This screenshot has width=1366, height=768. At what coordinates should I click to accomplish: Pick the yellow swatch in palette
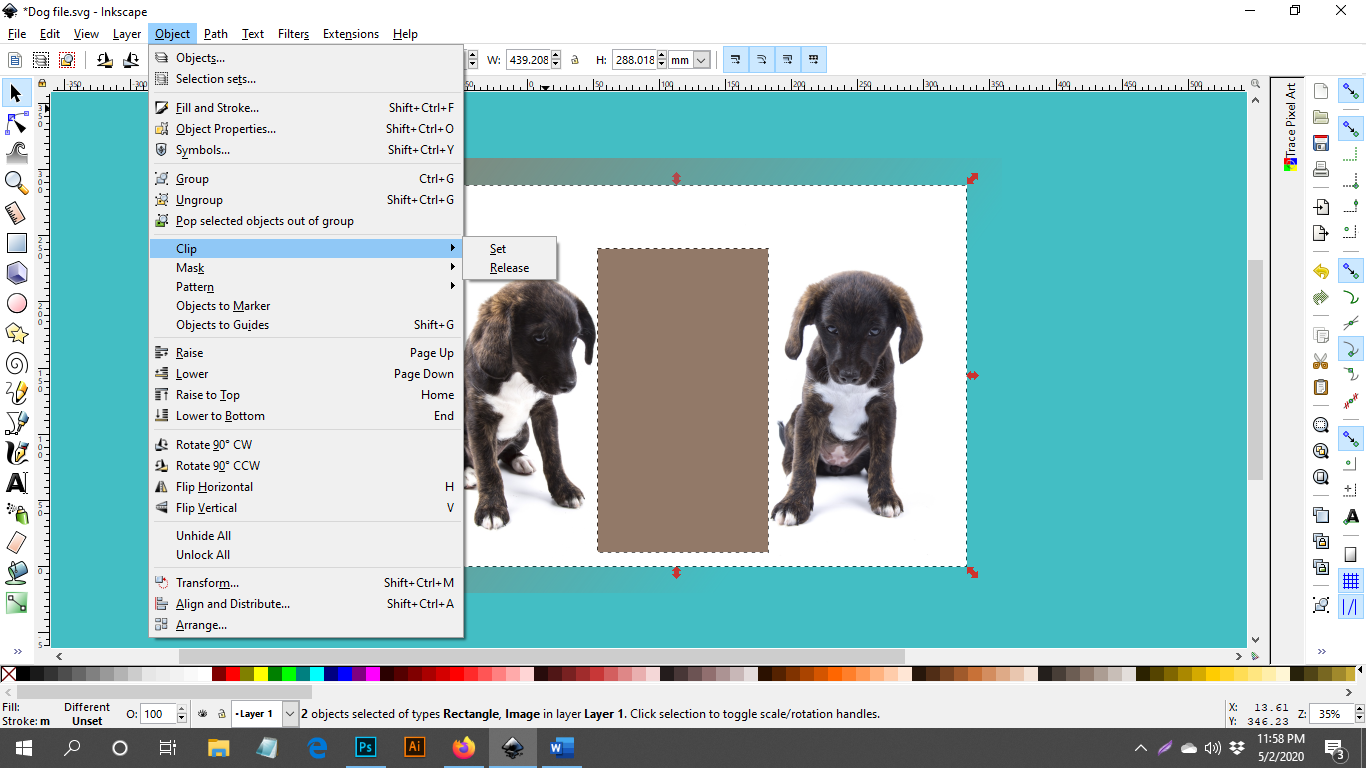coord(261,675)
